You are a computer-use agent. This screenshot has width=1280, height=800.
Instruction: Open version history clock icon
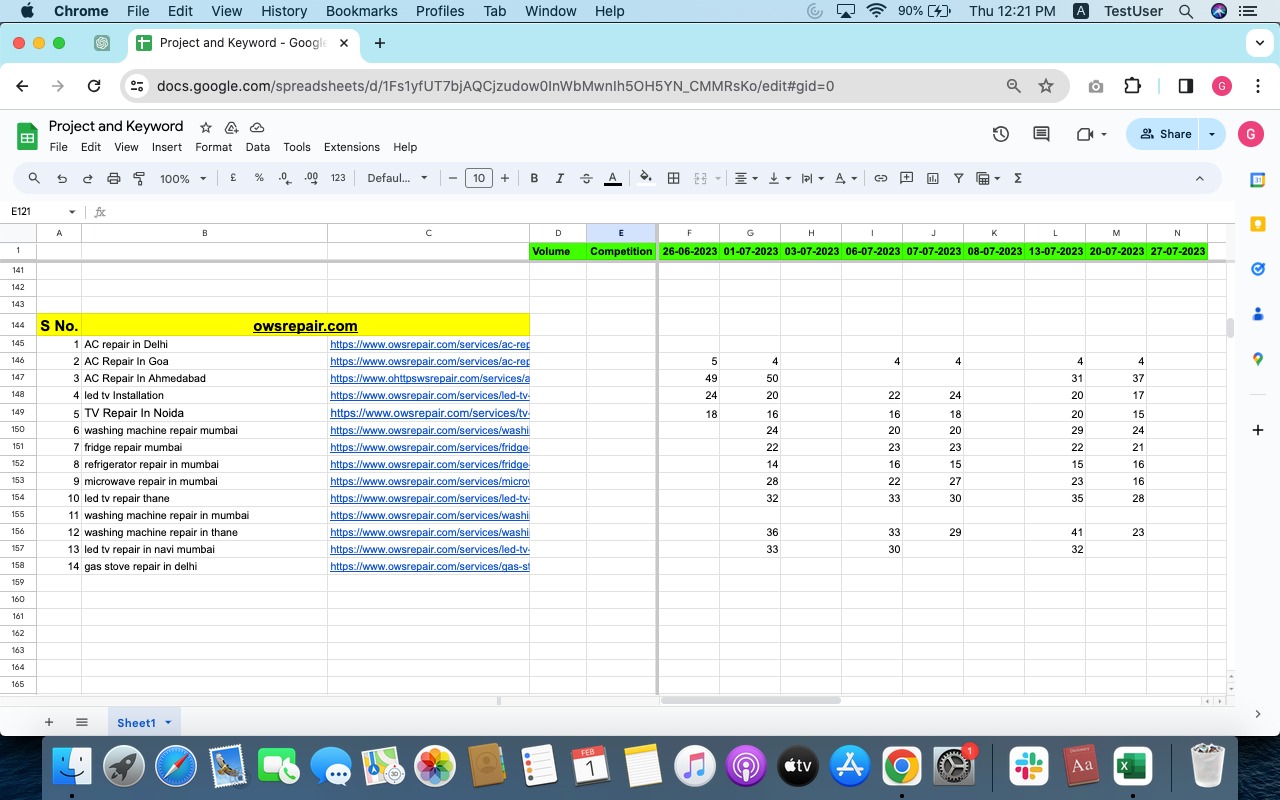pos(1000,134)
